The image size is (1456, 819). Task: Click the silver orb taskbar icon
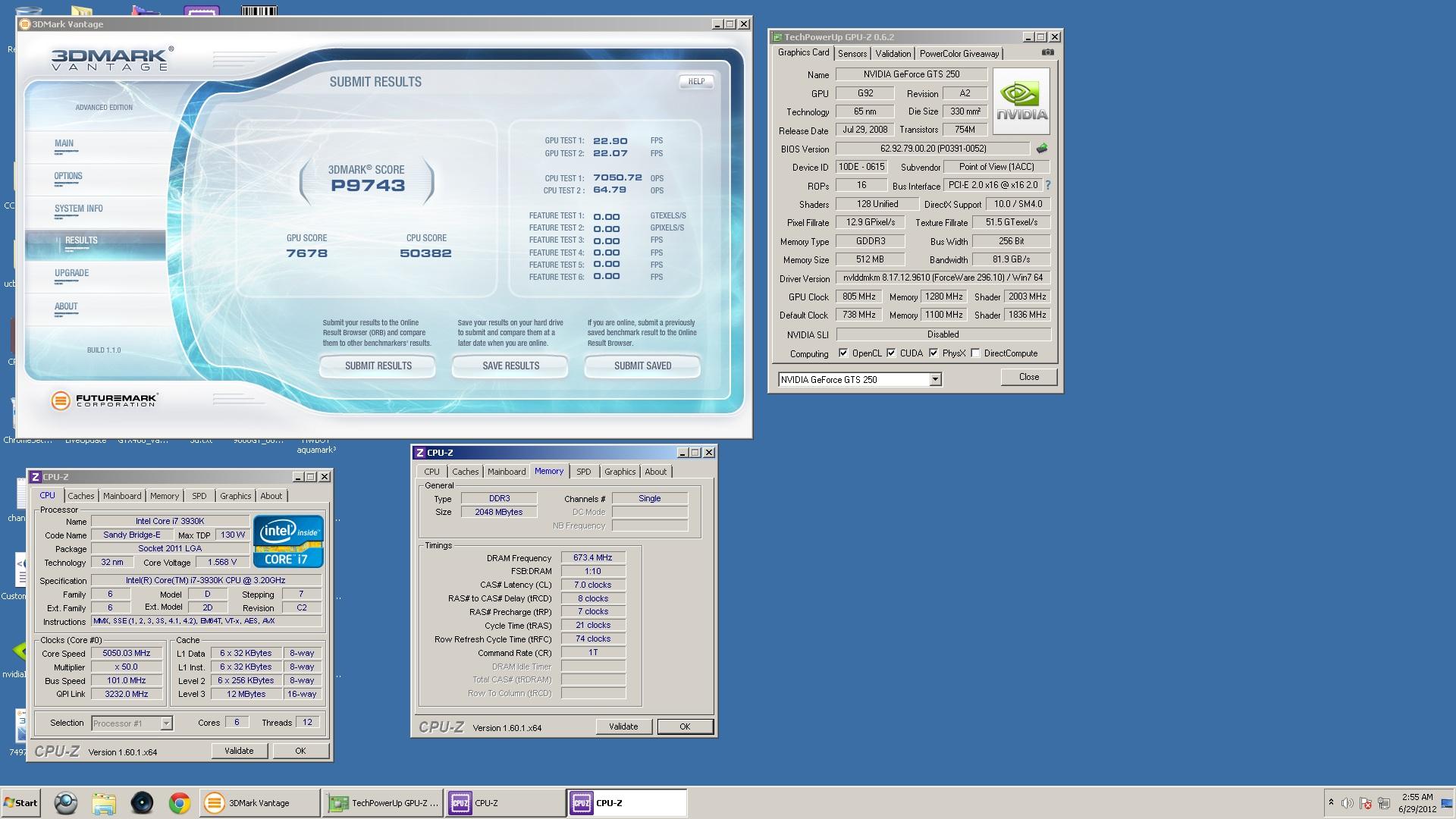click(x=66, y=803)
